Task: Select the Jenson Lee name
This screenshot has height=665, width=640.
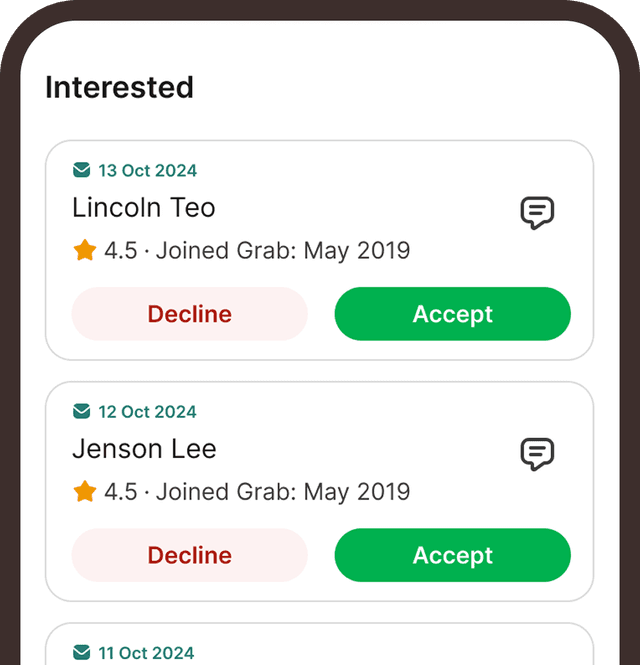Action: pos(144,449)
